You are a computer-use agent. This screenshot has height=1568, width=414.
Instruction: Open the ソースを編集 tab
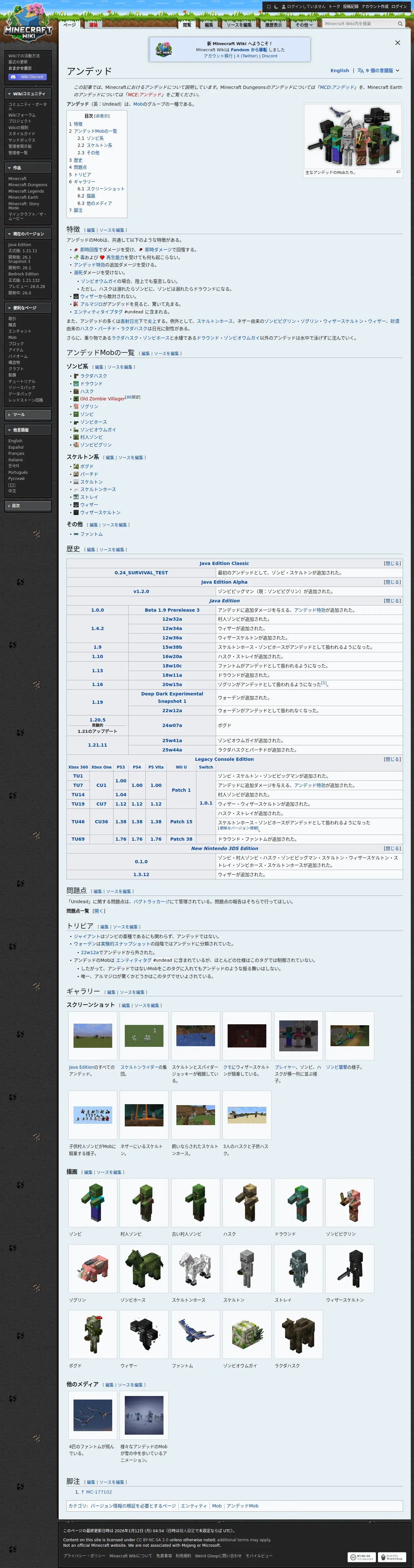point(239,24)
